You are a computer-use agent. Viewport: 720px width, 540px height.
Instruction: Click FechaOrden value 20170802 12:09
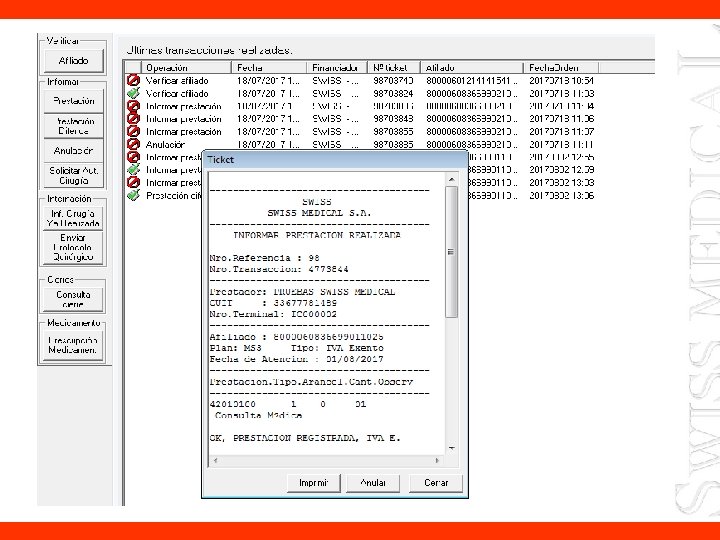(562, 170)
